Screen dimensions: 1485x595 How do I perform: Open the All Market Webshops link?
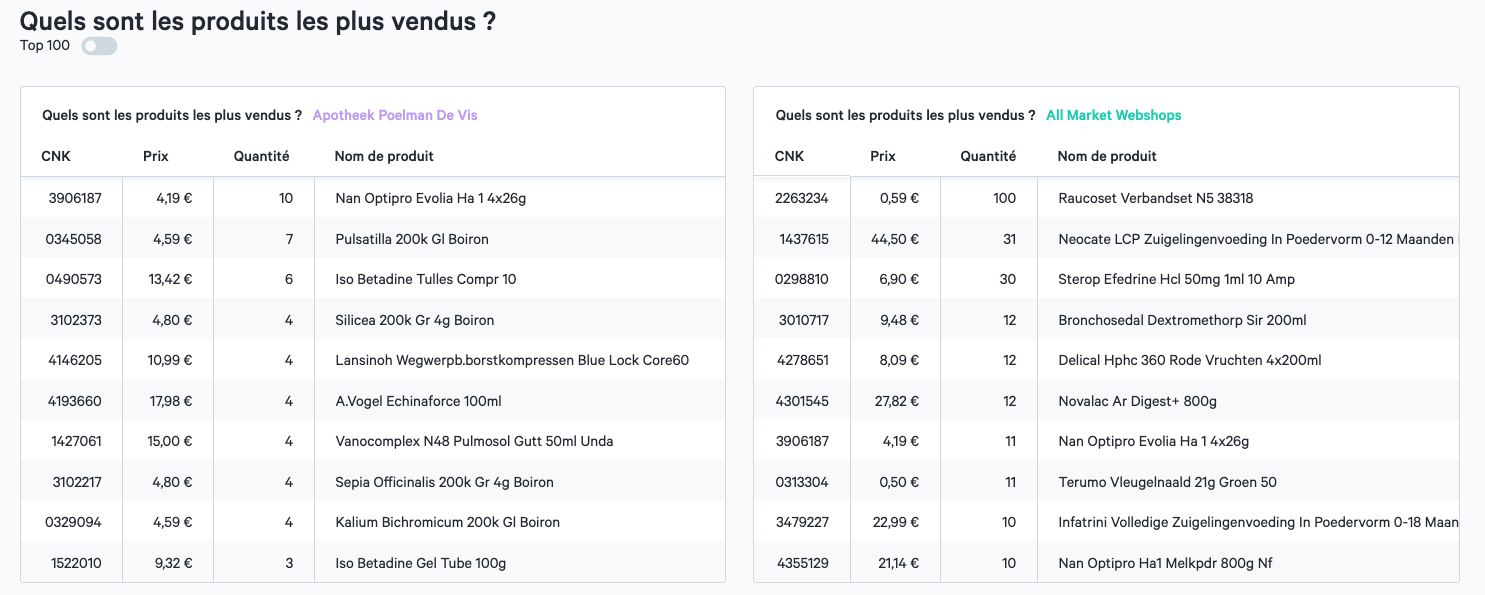[1114, 115]
